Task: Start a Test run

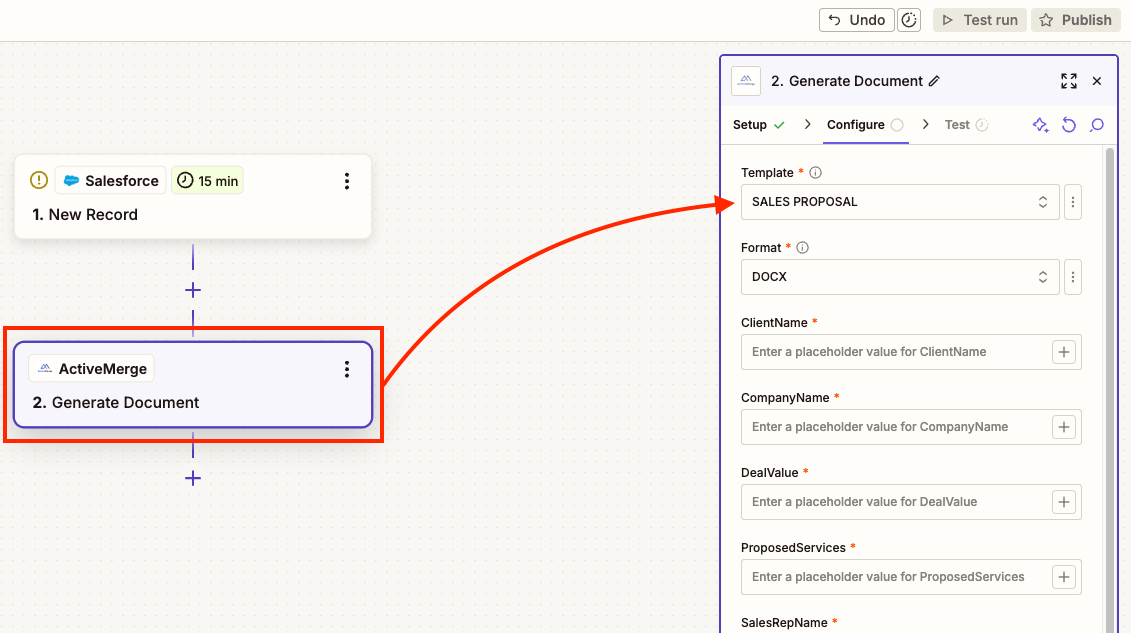Action: (979, 19)
